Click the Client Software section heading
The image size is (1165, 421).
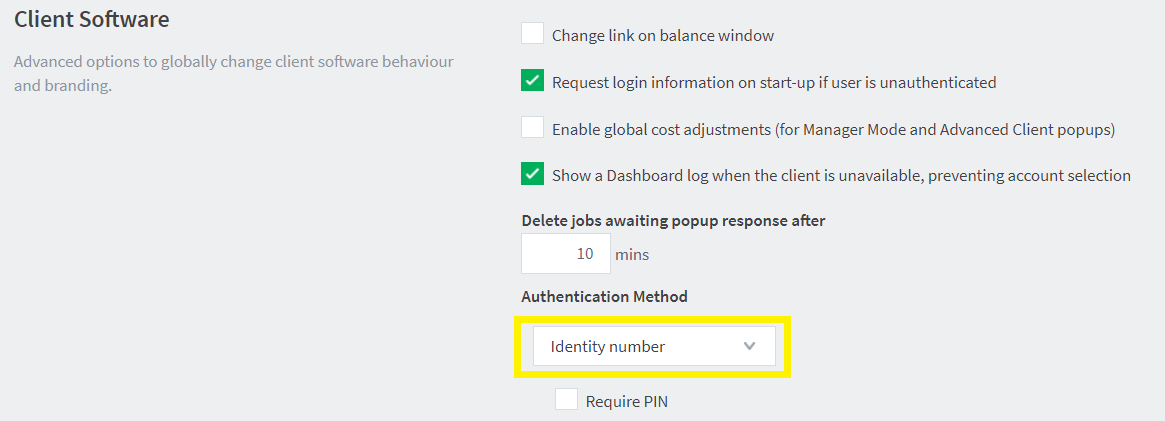click(92, 19)
